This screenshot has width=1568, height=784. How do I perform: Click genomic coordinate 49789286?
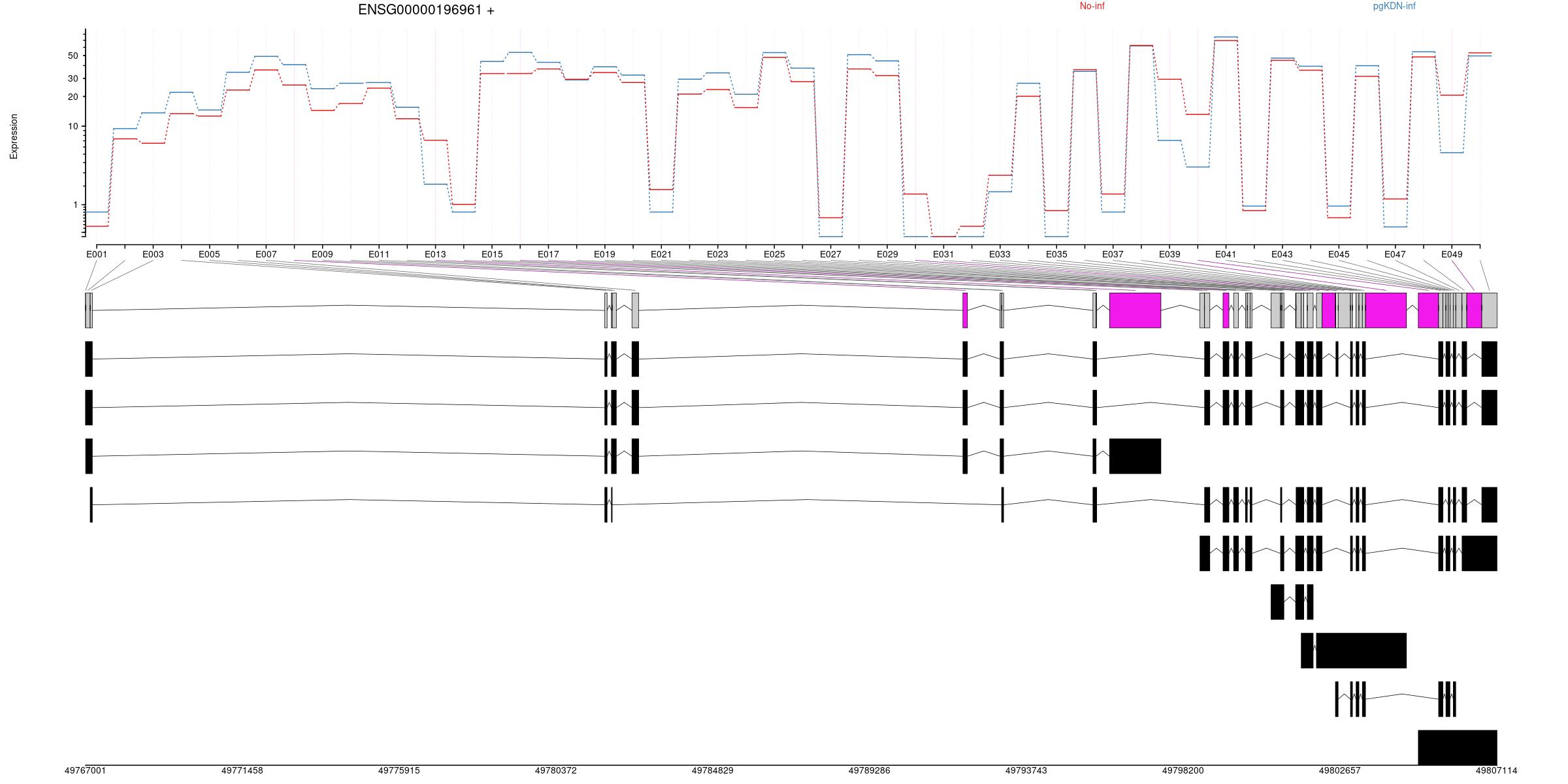click(869, 770)
